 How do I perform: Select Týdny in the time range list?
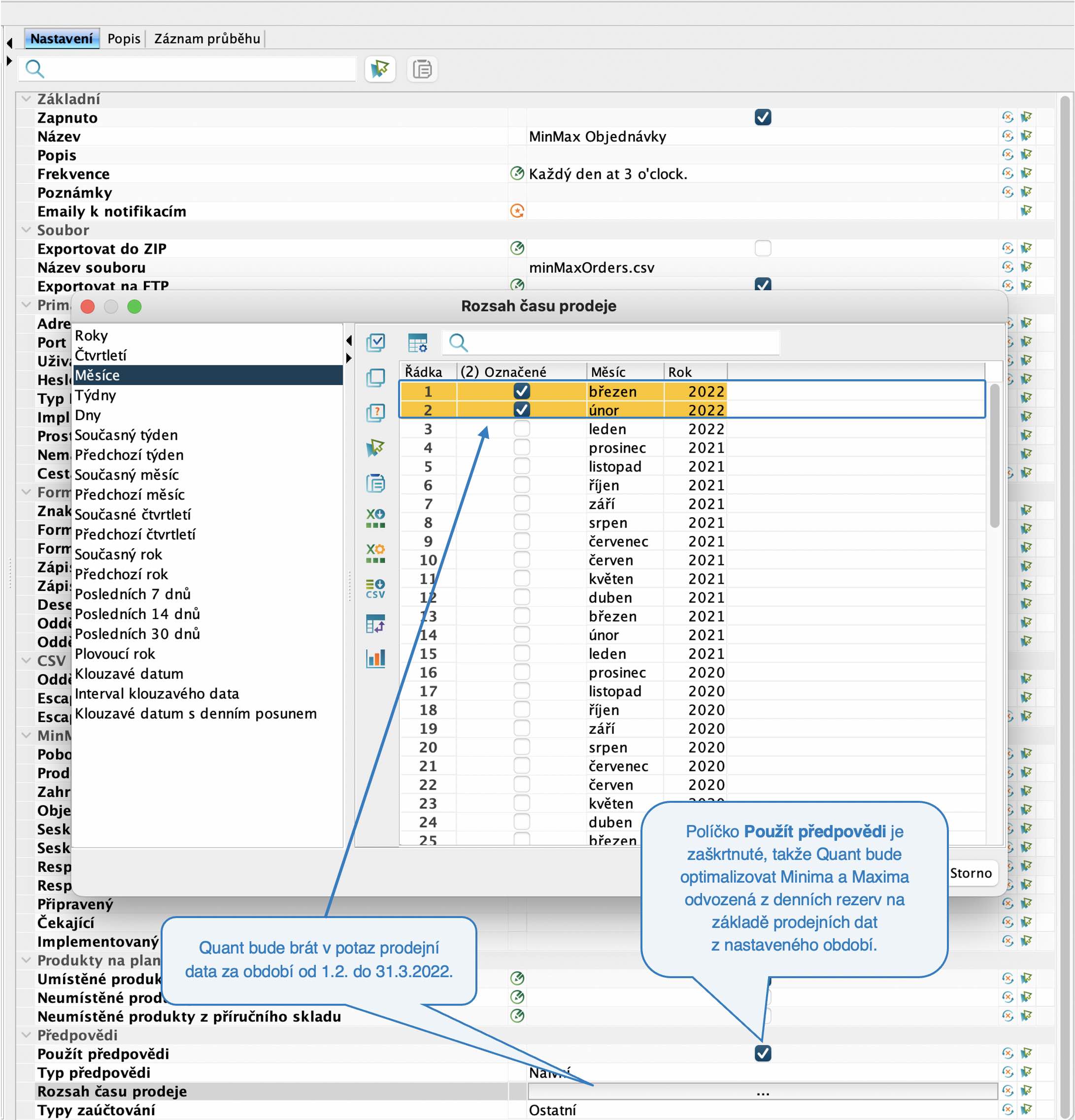tap(208, 395)
